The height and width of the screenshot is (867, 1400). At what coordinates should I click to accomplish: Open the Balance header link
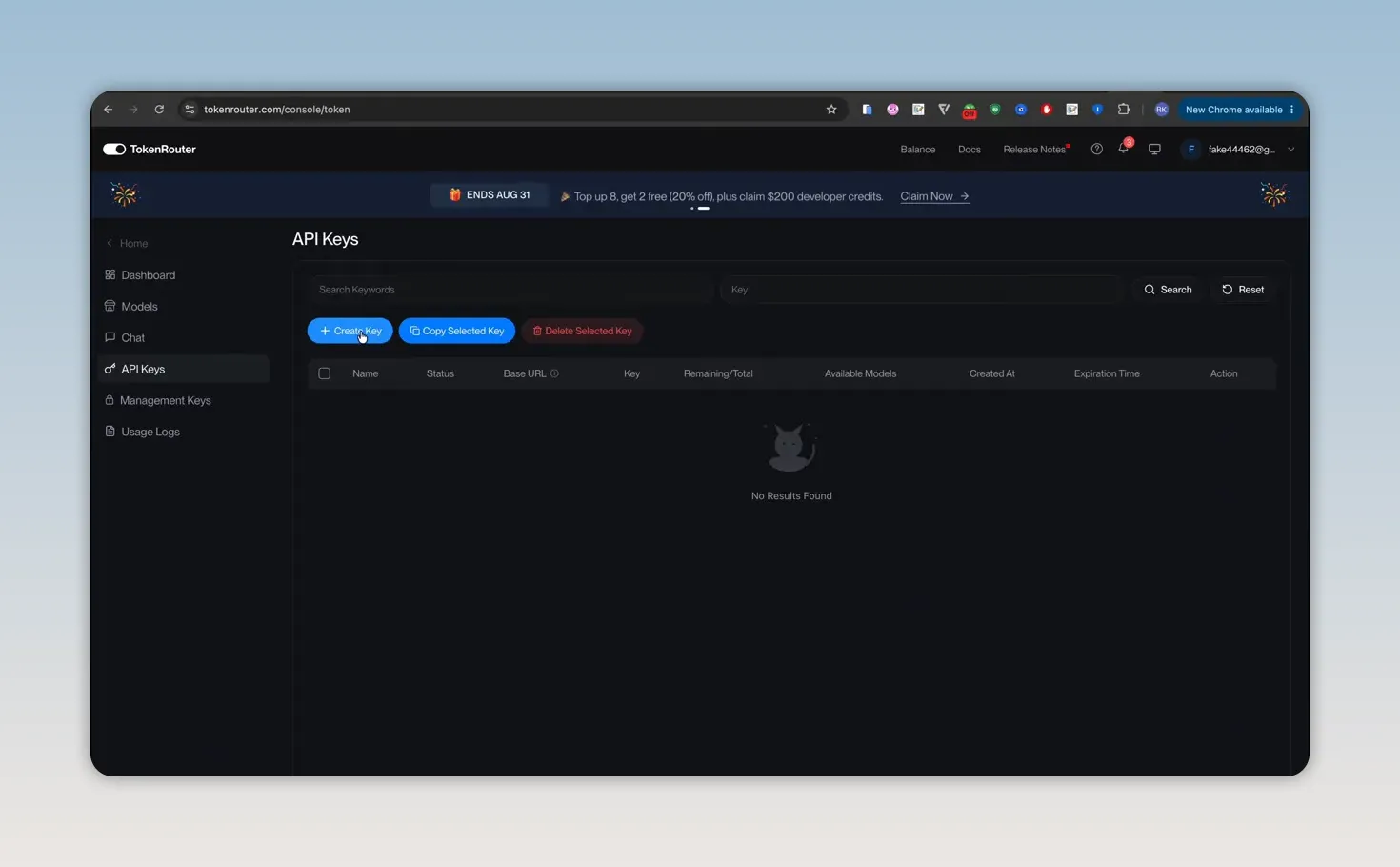(918, 150)
